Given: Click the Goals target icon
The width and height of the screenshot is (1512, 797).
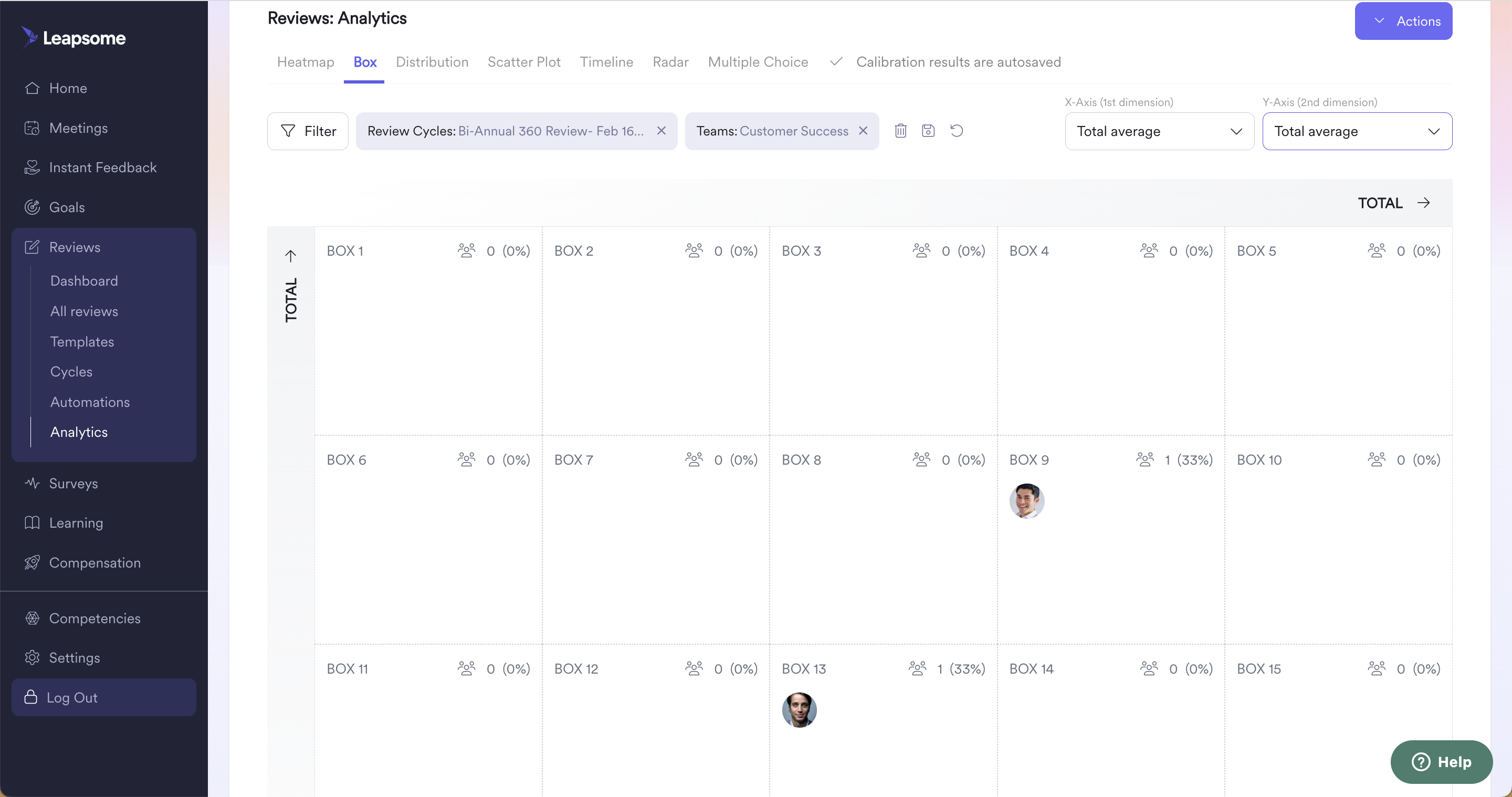Looking at the screenshot, I should point(32,207).
